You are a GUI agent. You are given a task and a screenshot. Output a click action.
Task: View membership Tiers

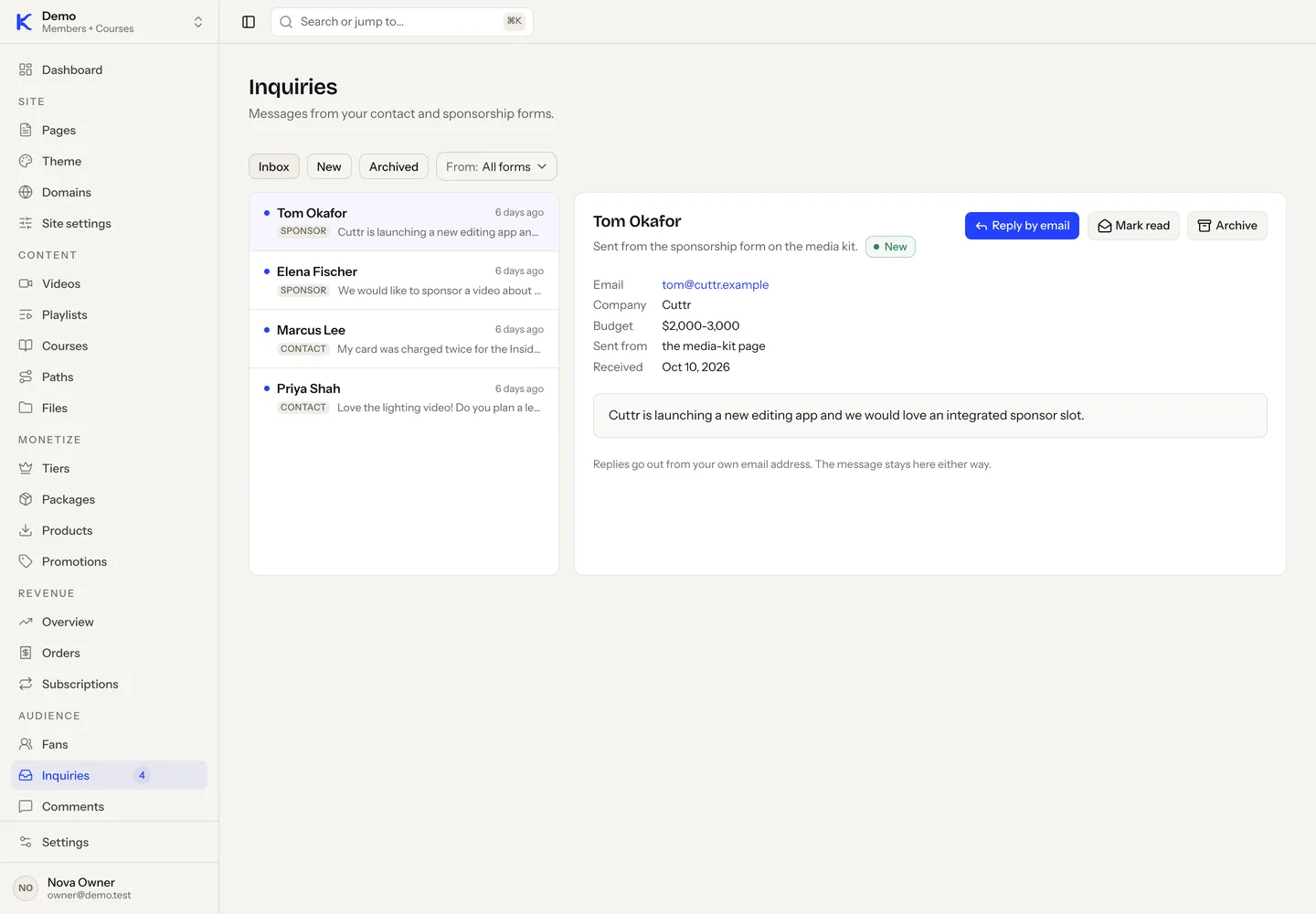pyautogui.click(x=109, y=468)
